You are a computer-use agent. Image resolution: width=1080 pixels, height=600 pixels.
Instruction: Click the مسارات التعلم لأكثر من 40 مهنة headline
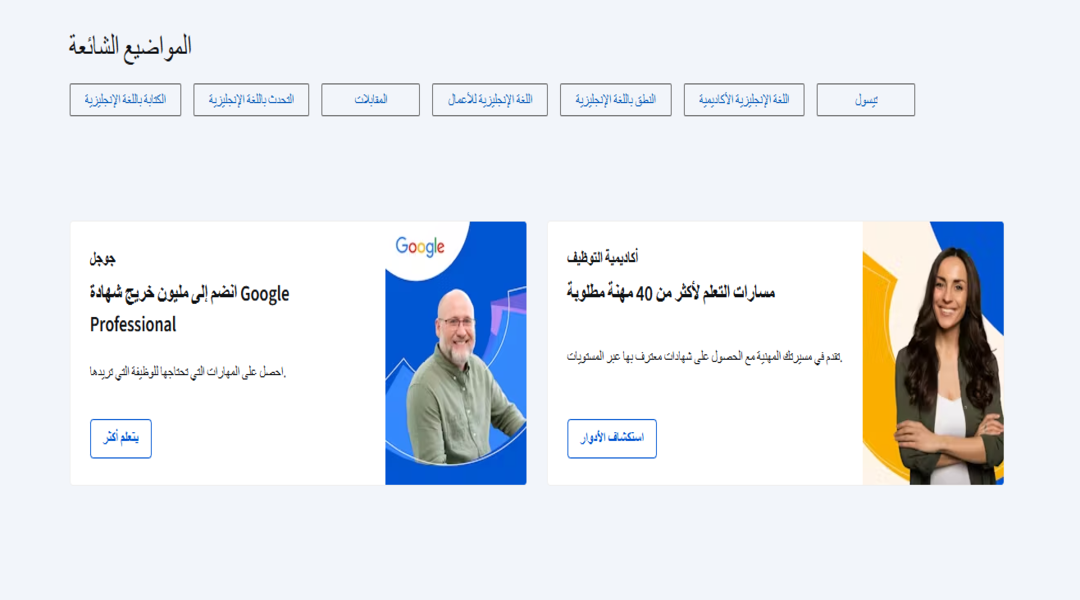tap(671, 293)
